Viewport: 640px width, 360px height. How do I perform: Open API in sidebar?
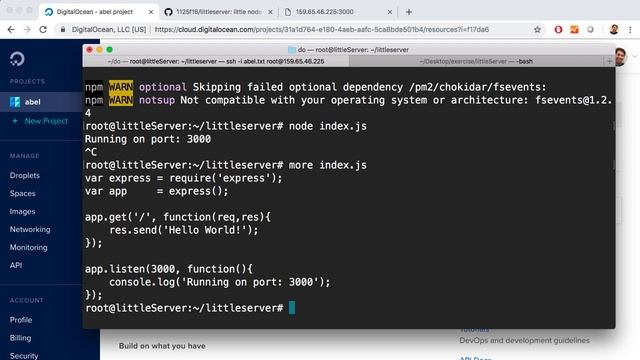point(16,265)
